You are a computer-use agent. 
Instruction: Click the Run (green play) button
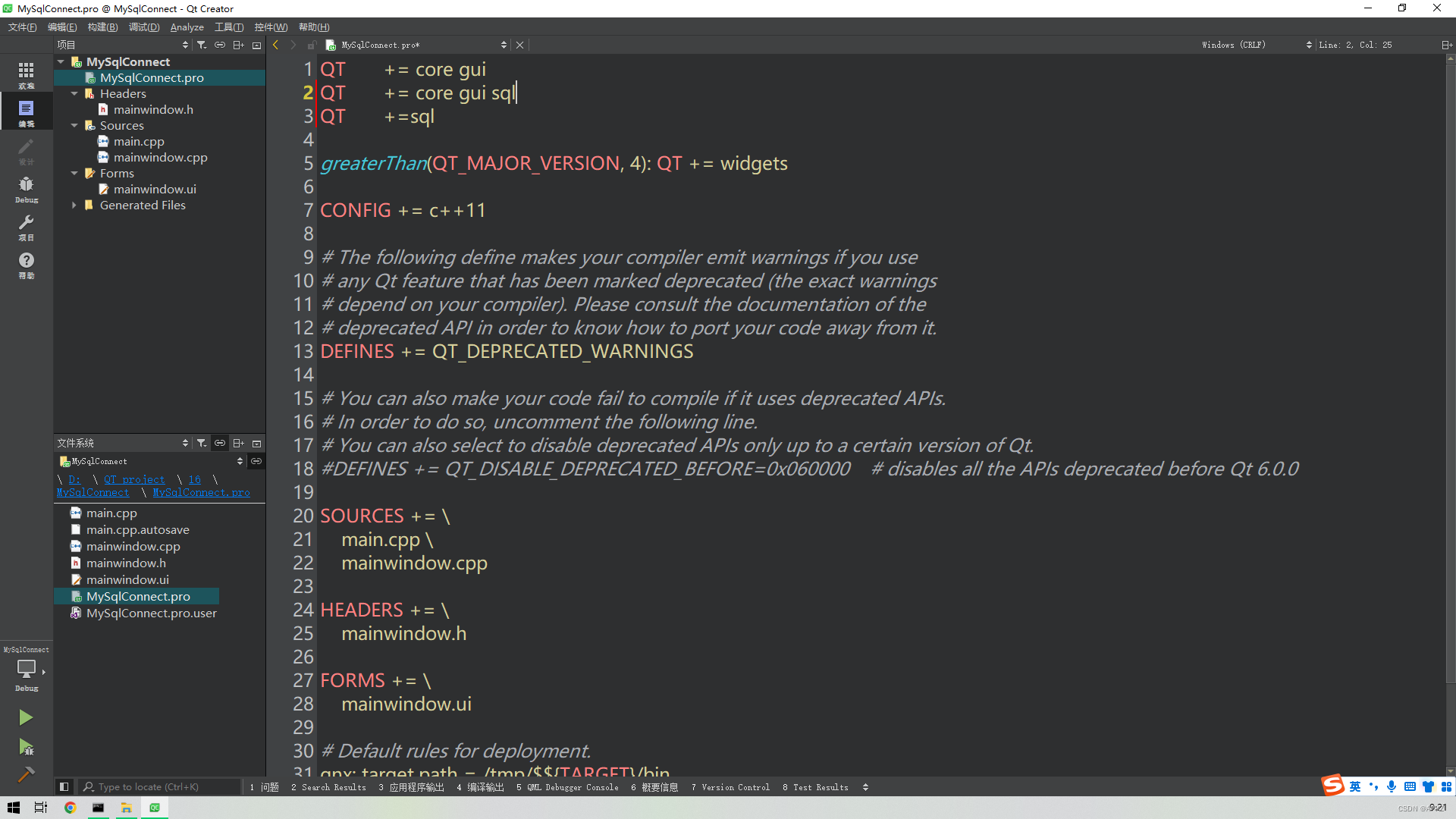(x=25, y=717)
